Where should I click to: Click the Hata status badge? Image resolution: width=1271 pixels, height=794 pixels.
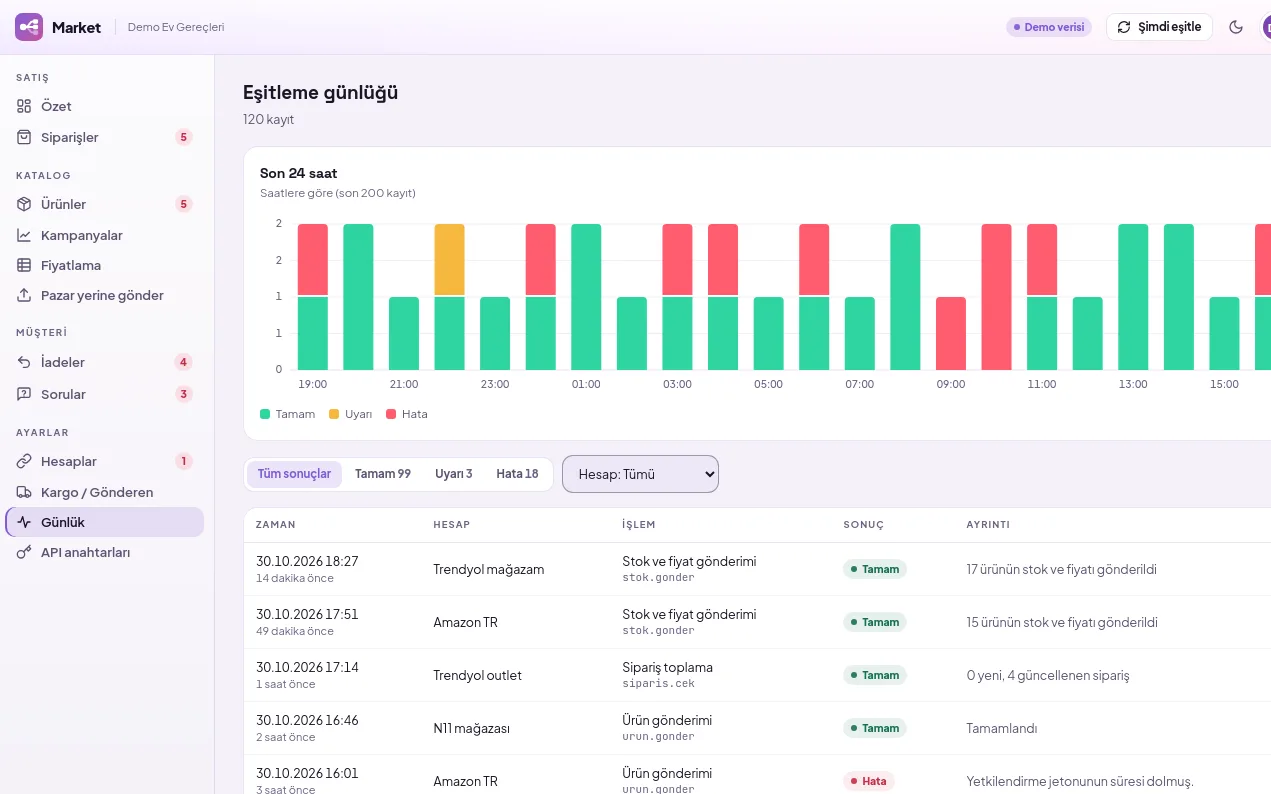pos(868,781)
